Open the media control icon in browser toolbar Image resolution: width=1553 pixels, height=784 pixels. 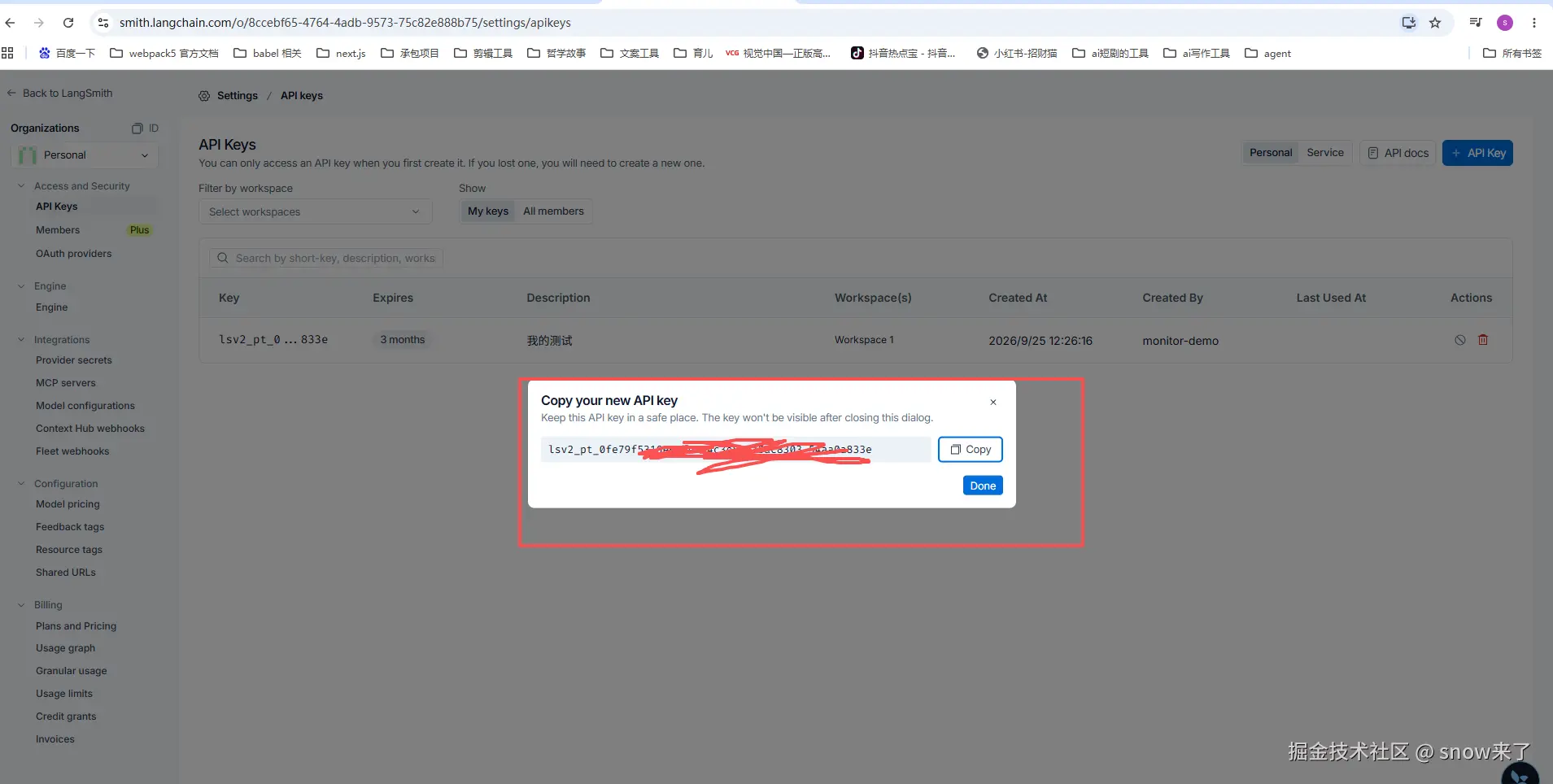pos(1476,23)
